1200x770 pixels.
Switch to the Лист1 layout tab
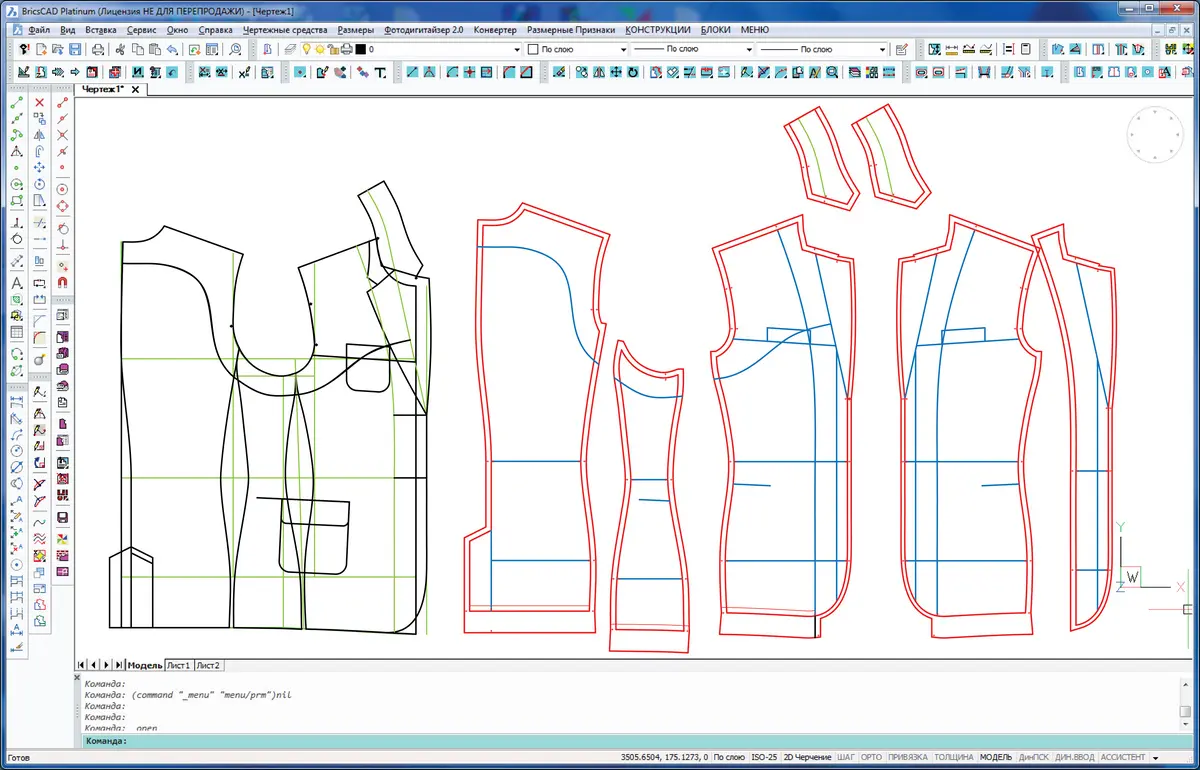click(178, 665)
